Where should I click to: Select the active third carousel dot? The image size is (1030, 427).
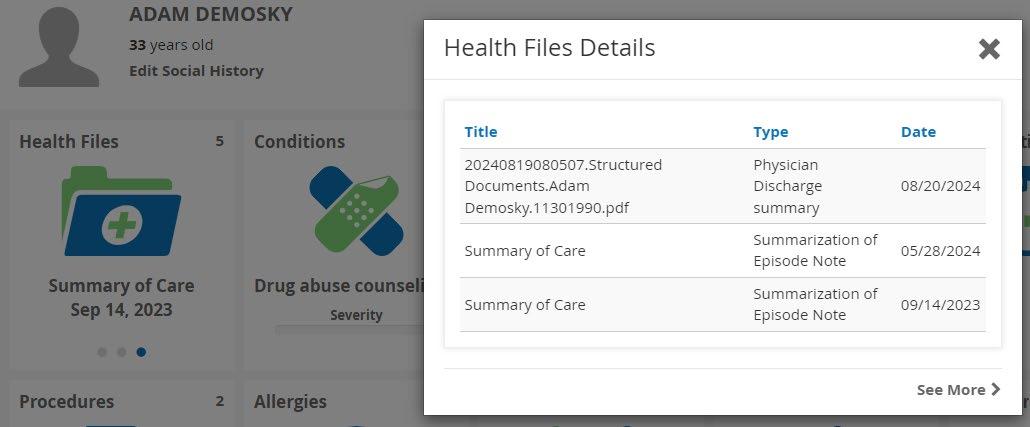(x=141, y=352)
